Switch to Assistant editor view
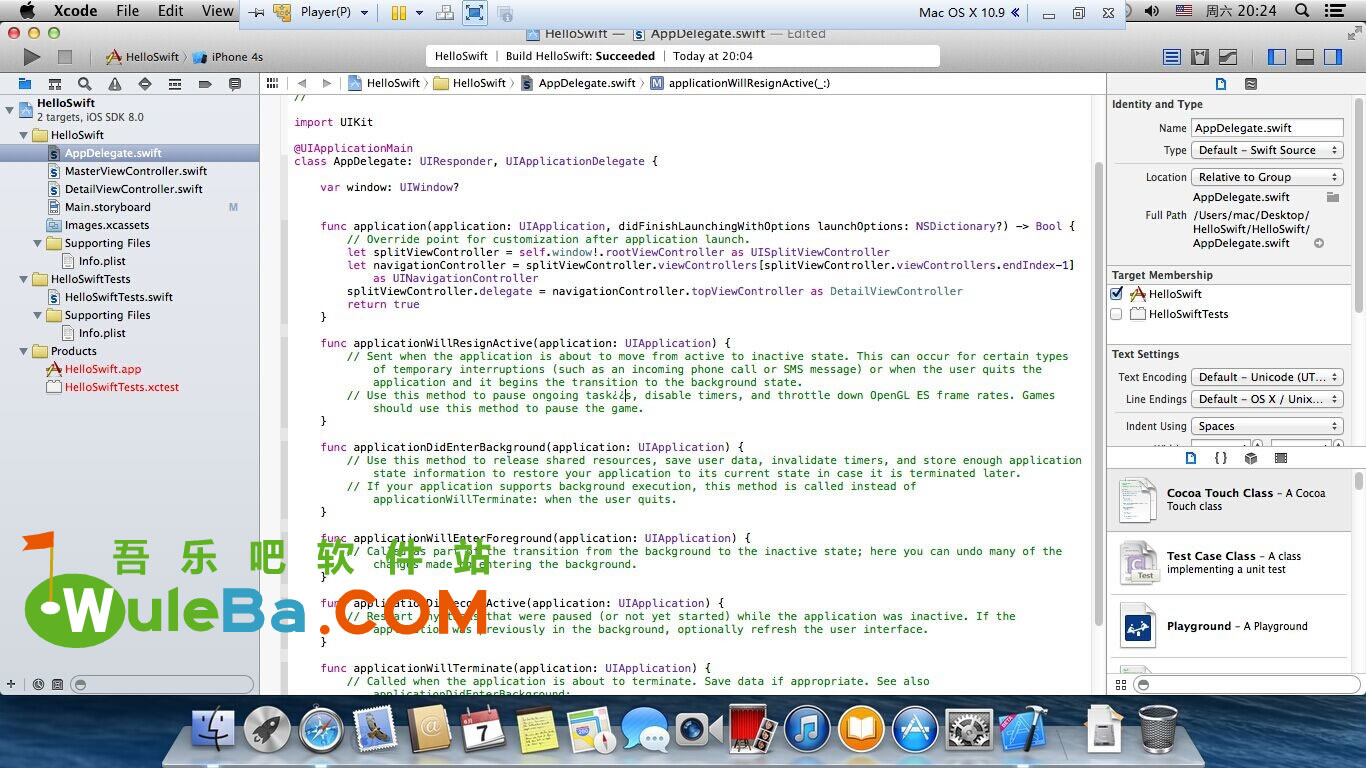 pos(1200,57)
